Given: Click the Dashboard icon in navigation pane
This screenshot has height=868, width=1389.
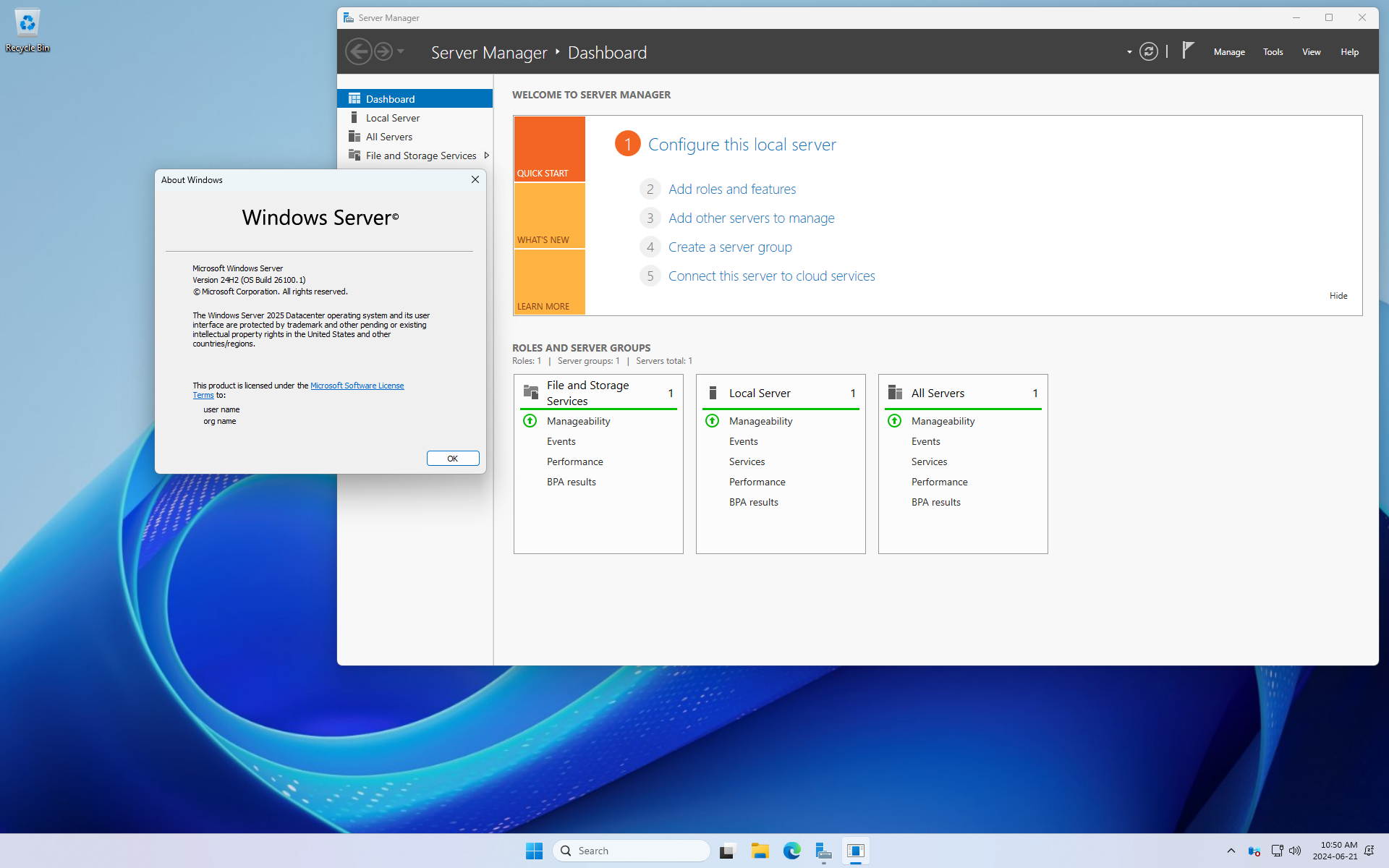Looking at the screenshot, I should click(354, 98).
